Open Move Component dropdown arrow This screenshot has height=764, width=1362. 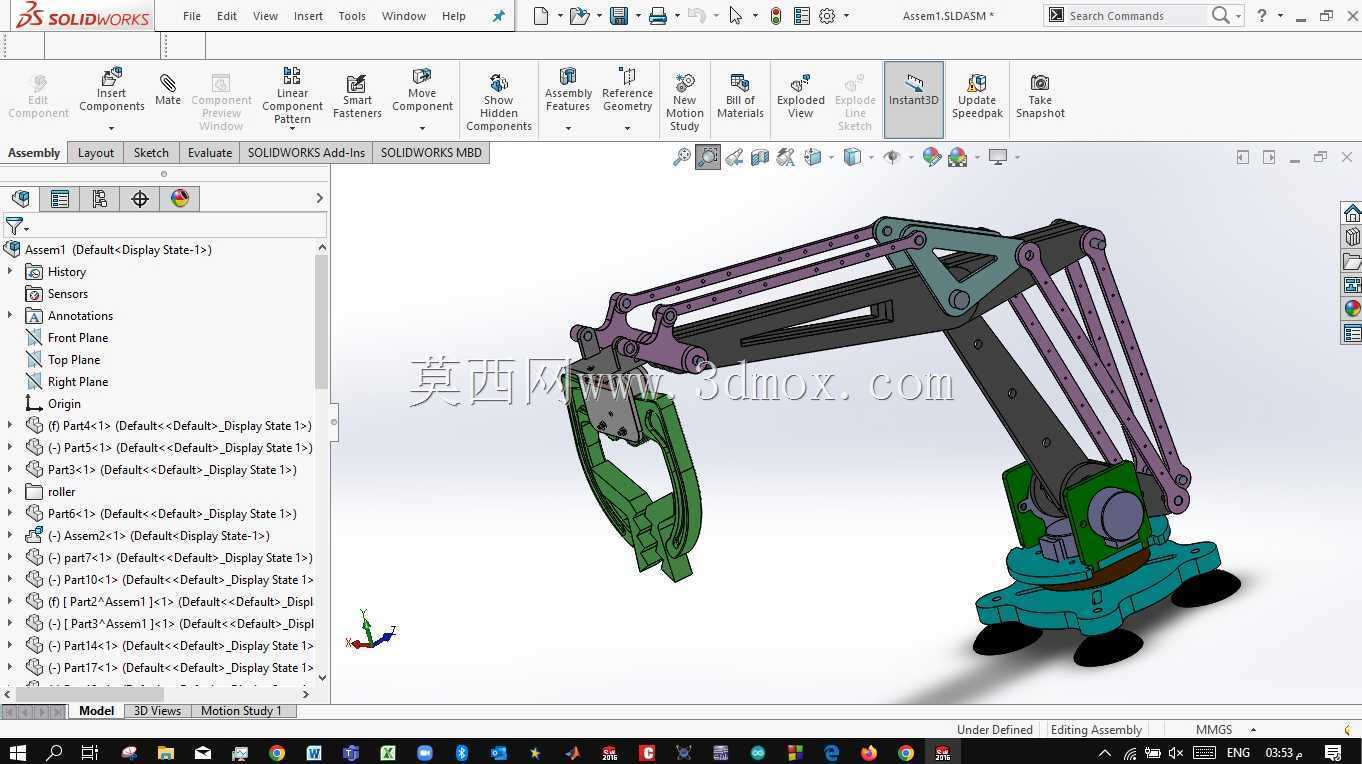[x=422, y=128]
